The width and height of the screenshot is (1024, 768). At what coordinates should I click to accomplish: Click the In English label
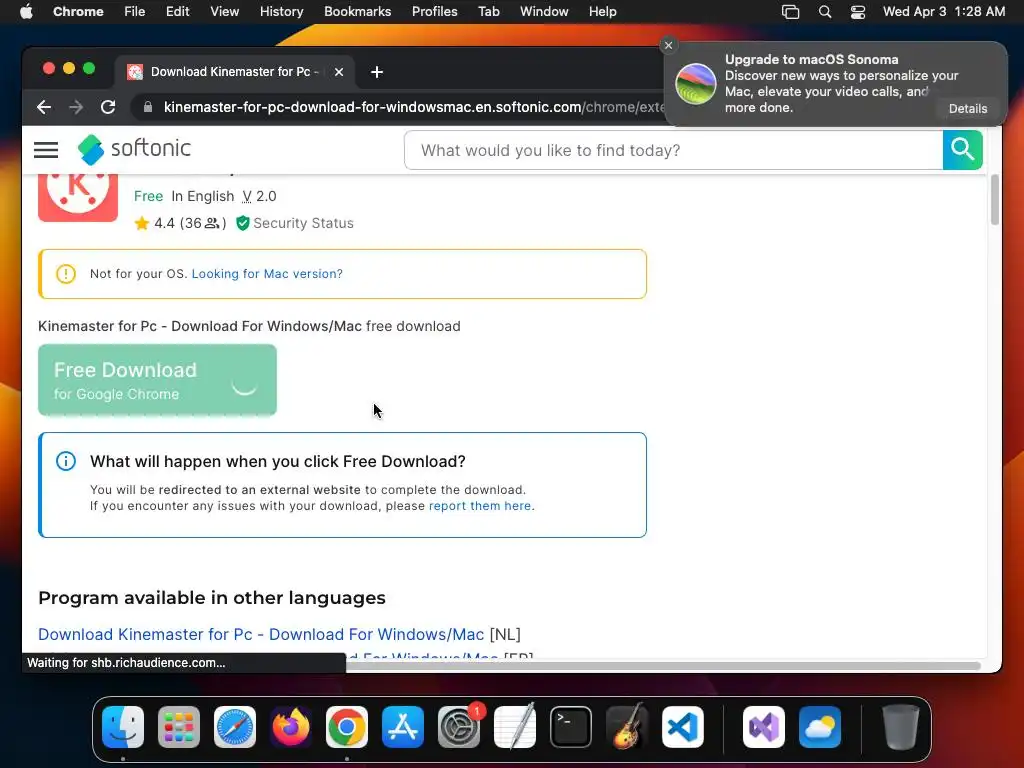click(x=202, y=196)
